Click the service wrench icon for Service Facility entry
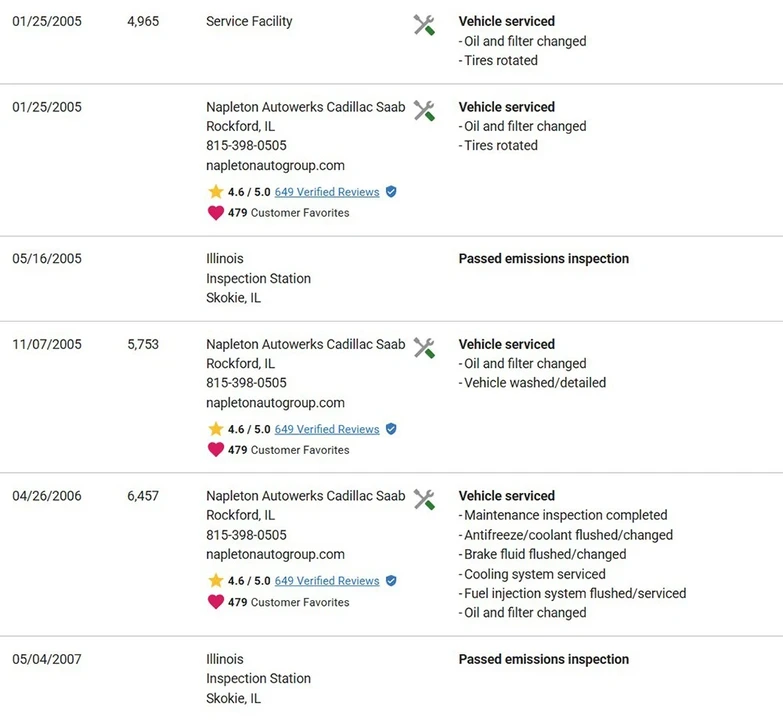This screenshot has height=720, width=783. click(424, 25)
